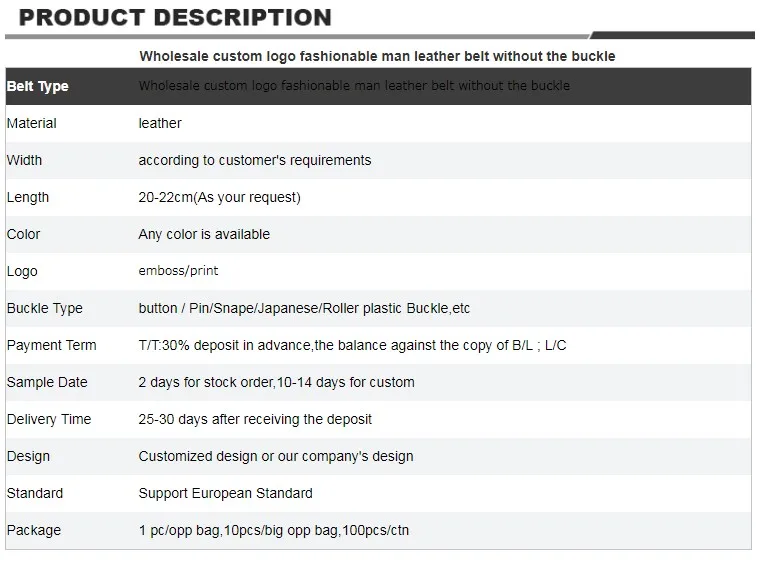Select the 'Any color is available' text

coord(204,234)
